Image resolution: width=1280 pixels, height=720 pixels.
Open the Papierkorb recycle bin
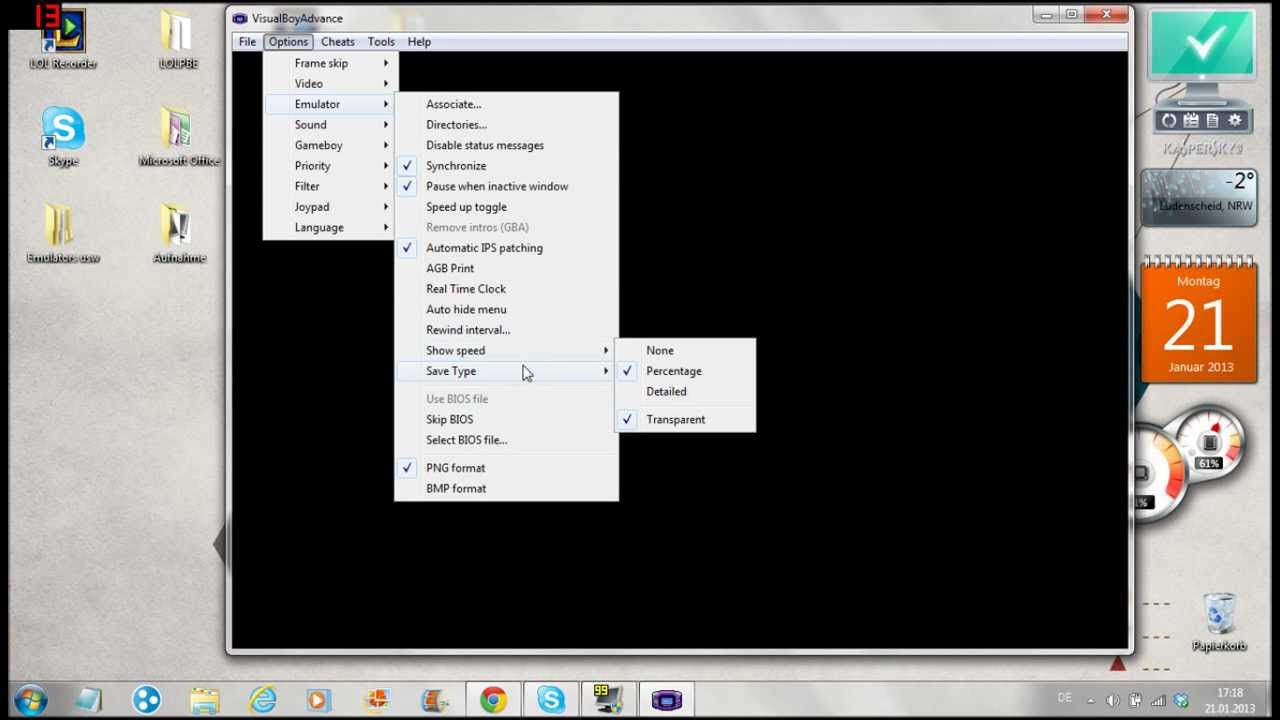click(1219, 622)
